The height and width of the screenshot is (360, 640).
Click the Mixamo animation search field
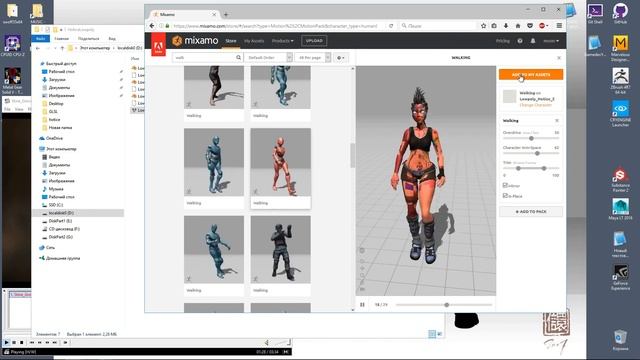tap(204, 58)
